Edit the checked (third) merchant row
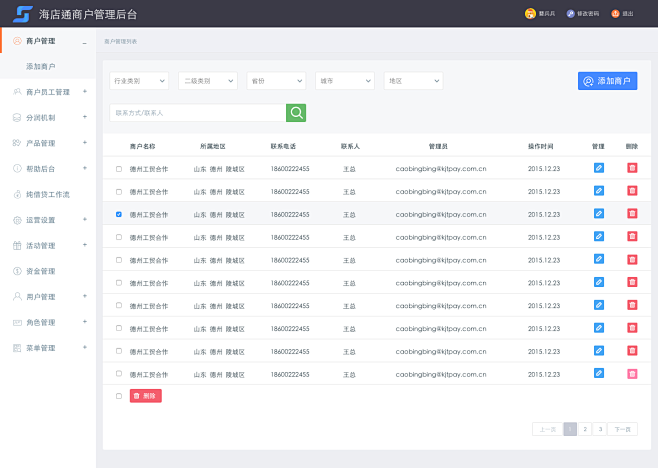The height and width of the screenshot is (468, 658). tap(599, 214)
